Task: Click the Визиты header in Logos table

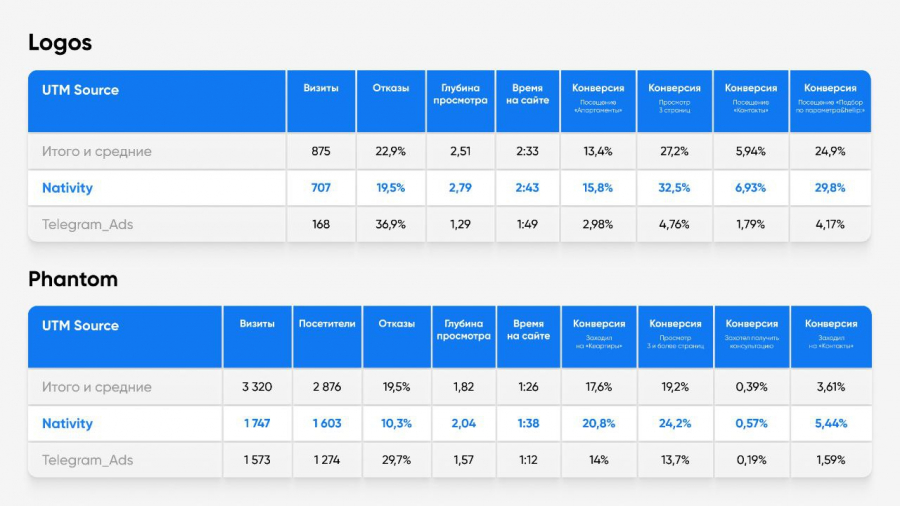Action: coord(321,88)
